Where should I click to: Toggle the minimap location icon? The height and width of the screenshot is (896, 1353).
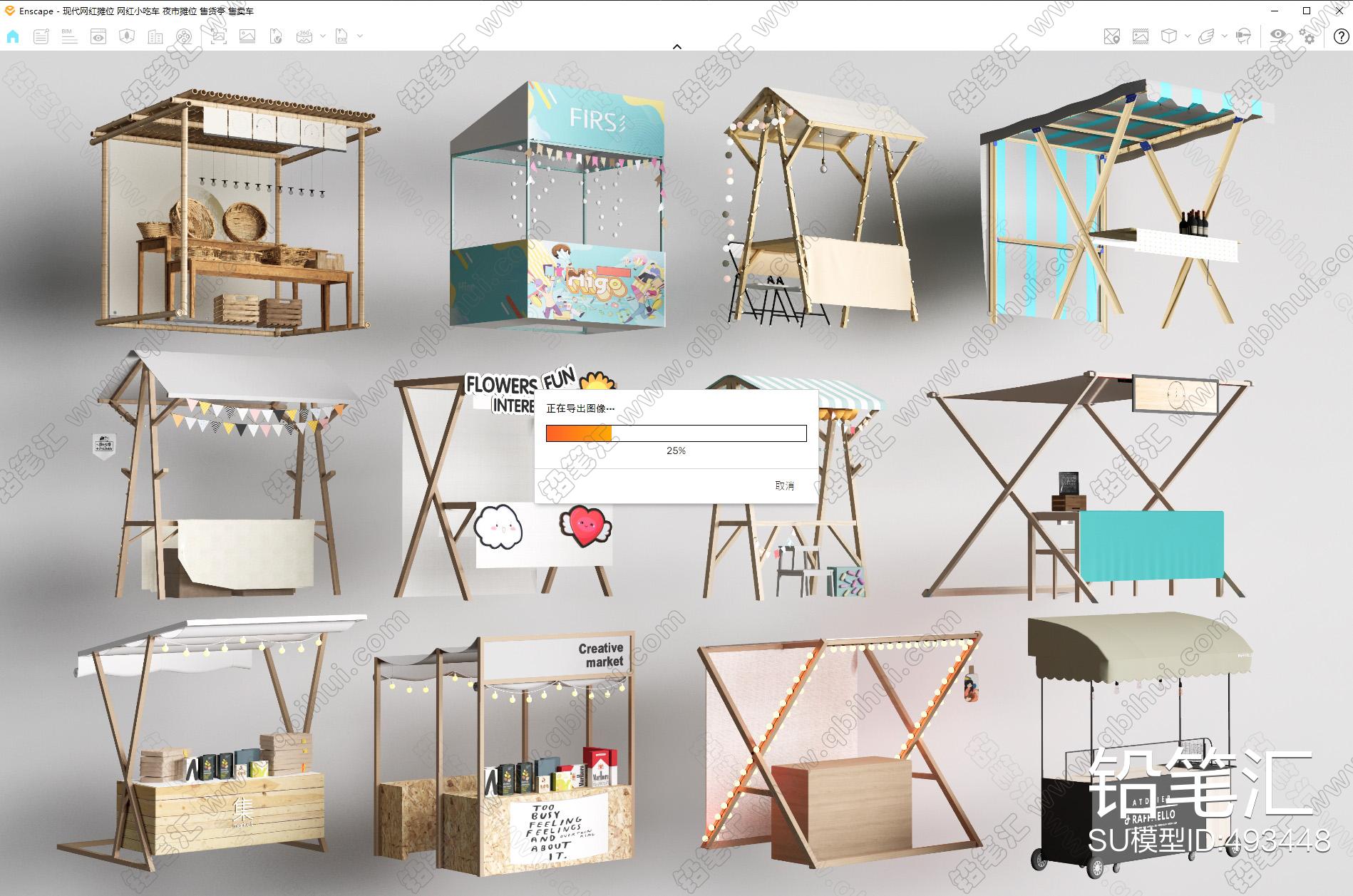1112,36
